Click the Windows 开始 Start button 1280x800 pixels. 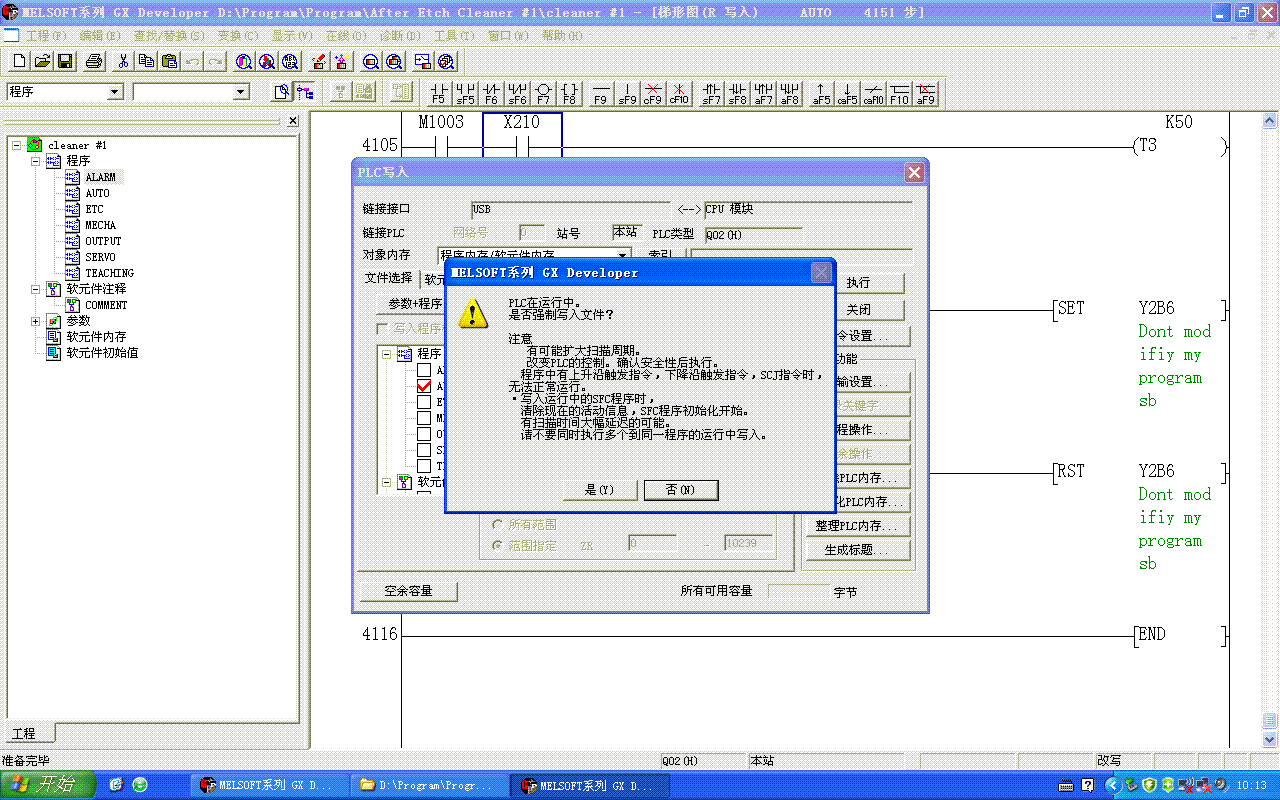tap(48, 785)
